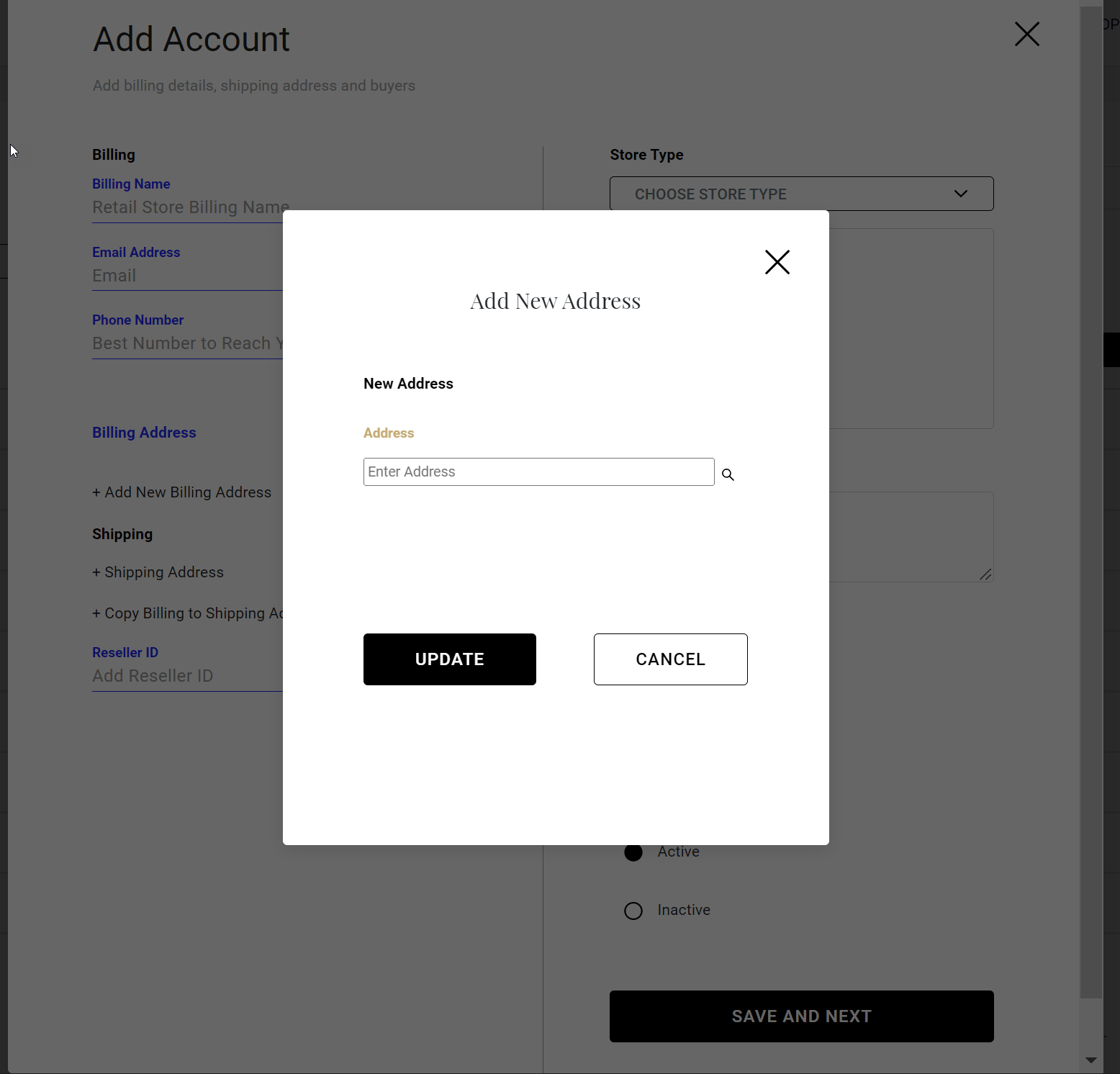Click the Add Reseller ID field
Viewport: 1120px width, 1074px height.
(x=187, y=676)
